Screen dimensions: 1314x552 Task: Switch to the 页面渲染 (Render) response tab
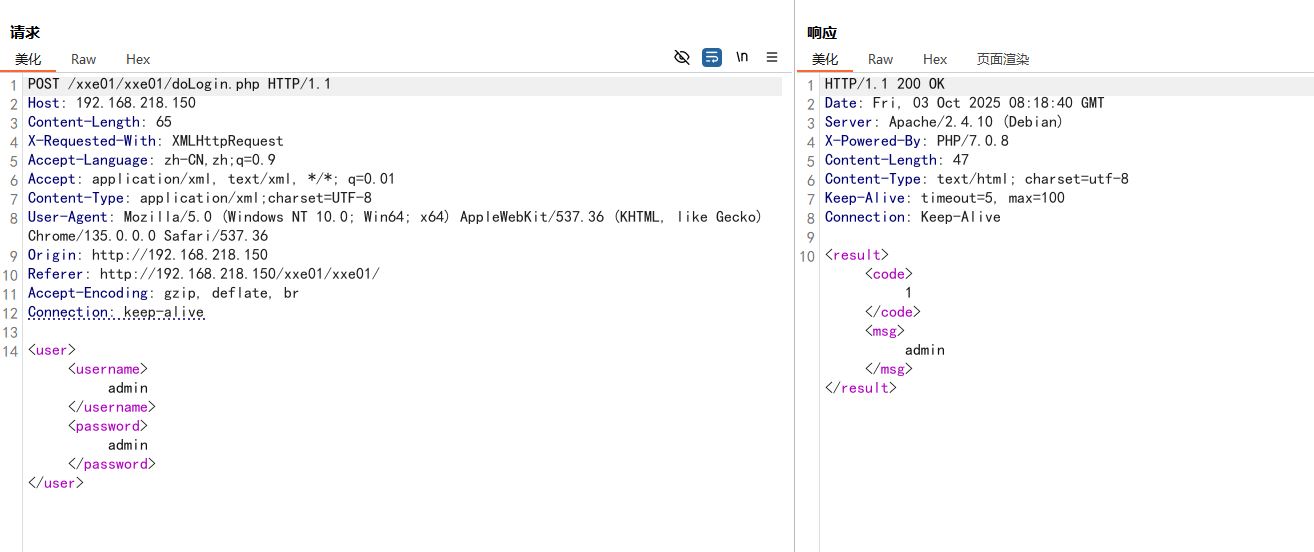click(1002, 59)
